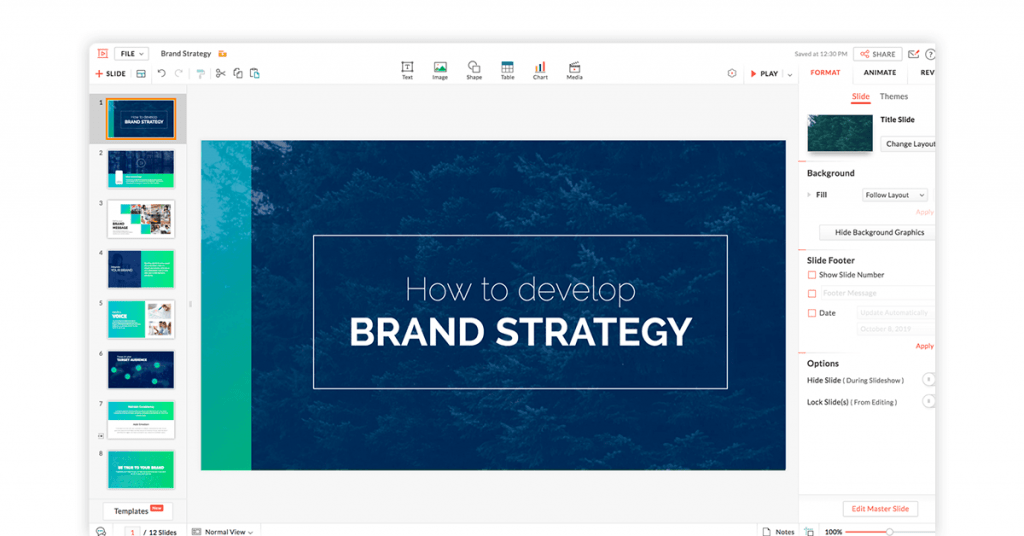Expand the Normal View dropdown

pyautogui.click(x=222, y=532)
